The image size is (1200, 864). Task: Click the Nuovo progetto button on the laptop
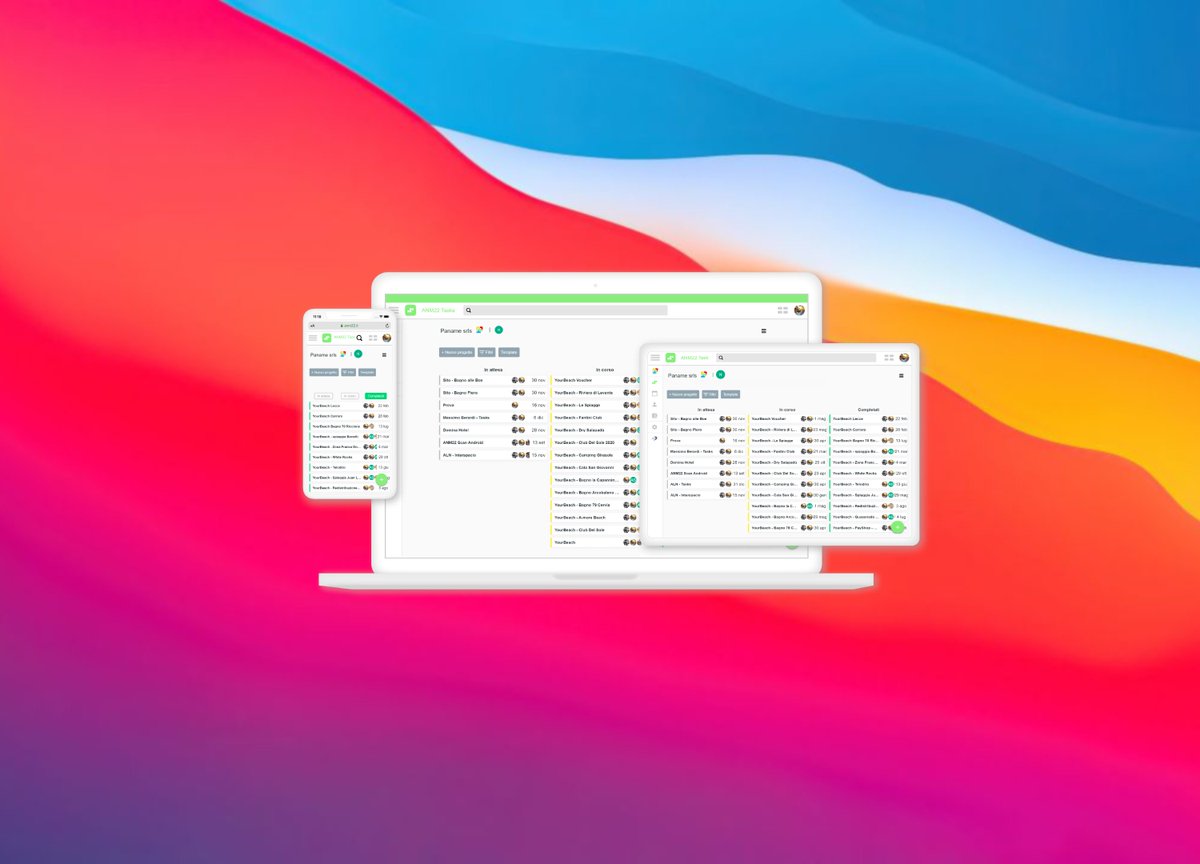pyautogui.click(x=457, y=352)
